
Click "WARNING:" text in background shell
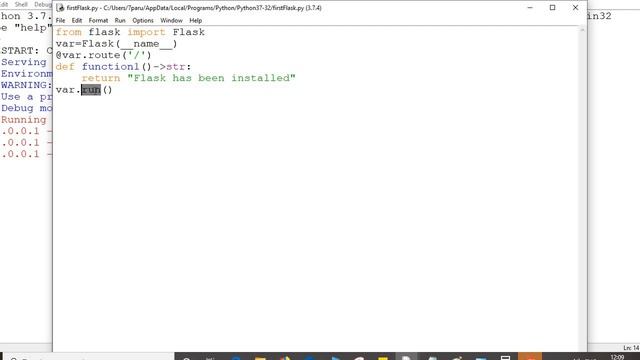[x=27, y=85]
